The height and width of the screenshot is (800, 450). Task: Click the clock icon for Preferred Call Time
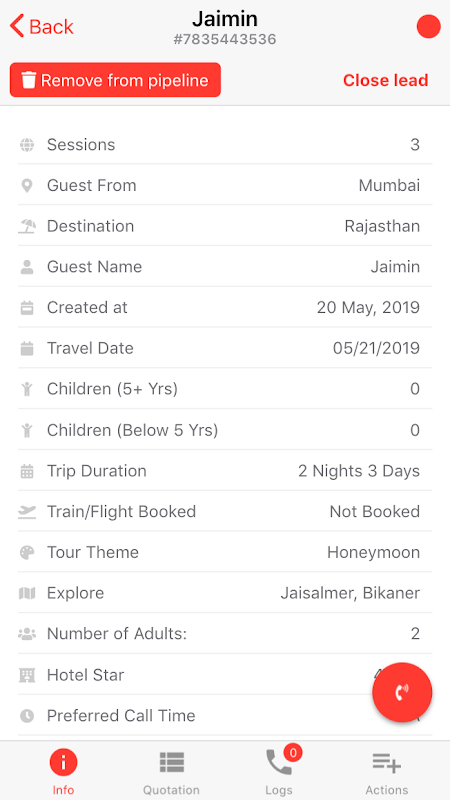click(27, 716)
